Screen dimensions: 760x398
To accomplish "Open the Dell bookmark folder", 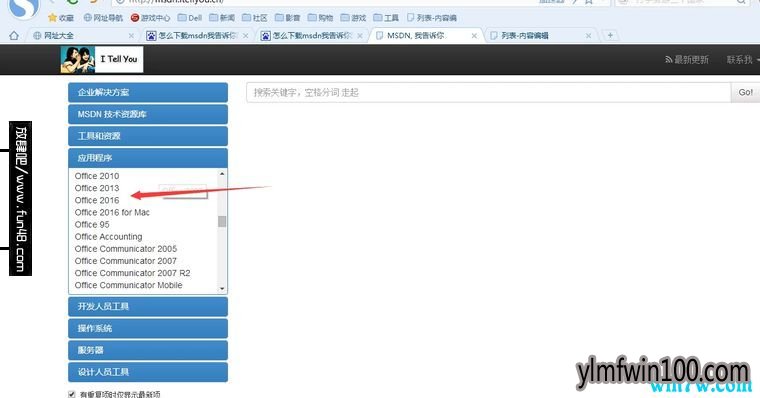I will 190,18.
